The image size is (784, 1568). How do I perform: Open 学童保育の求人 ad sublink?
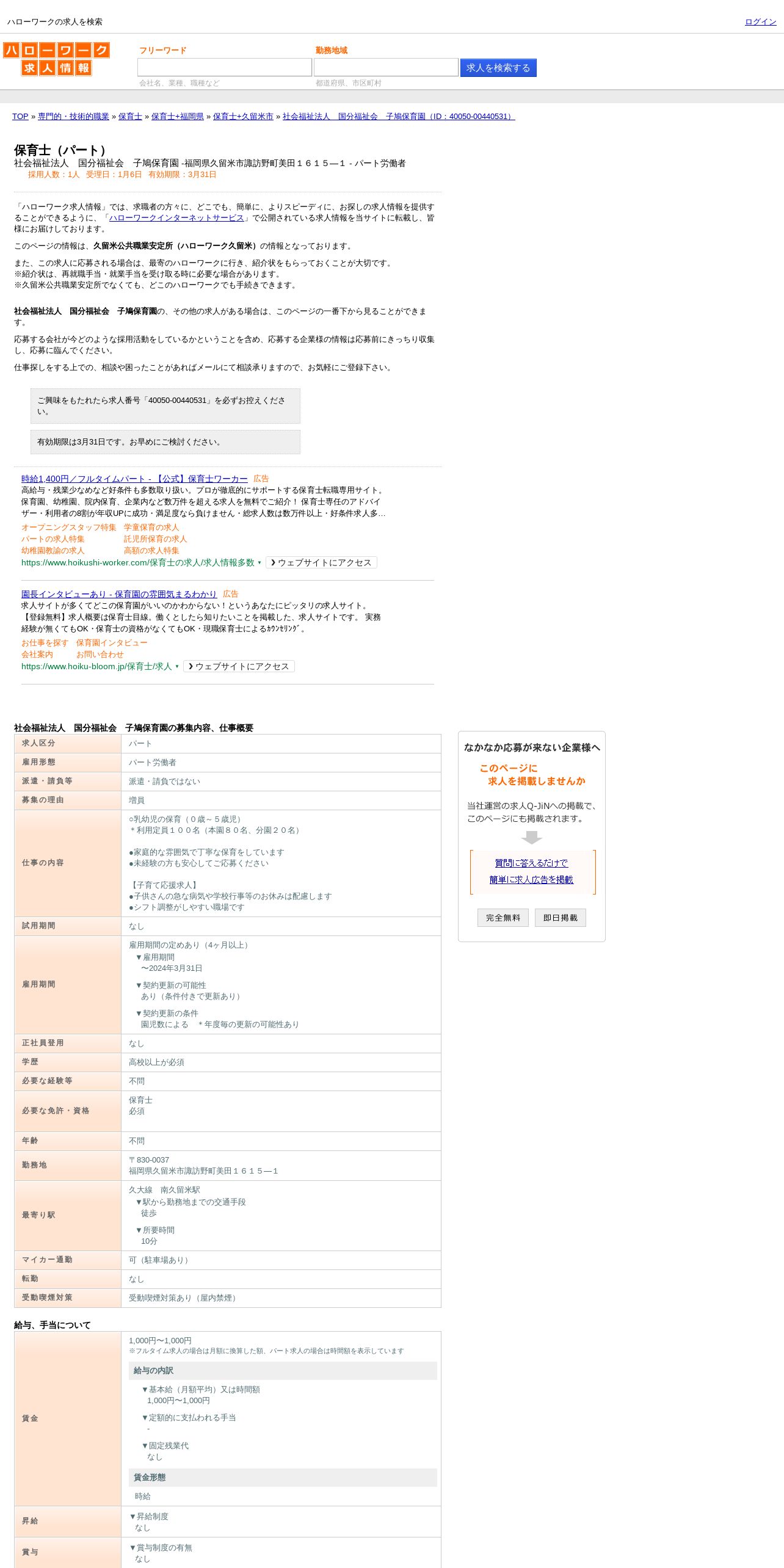(x=151, y=528)
